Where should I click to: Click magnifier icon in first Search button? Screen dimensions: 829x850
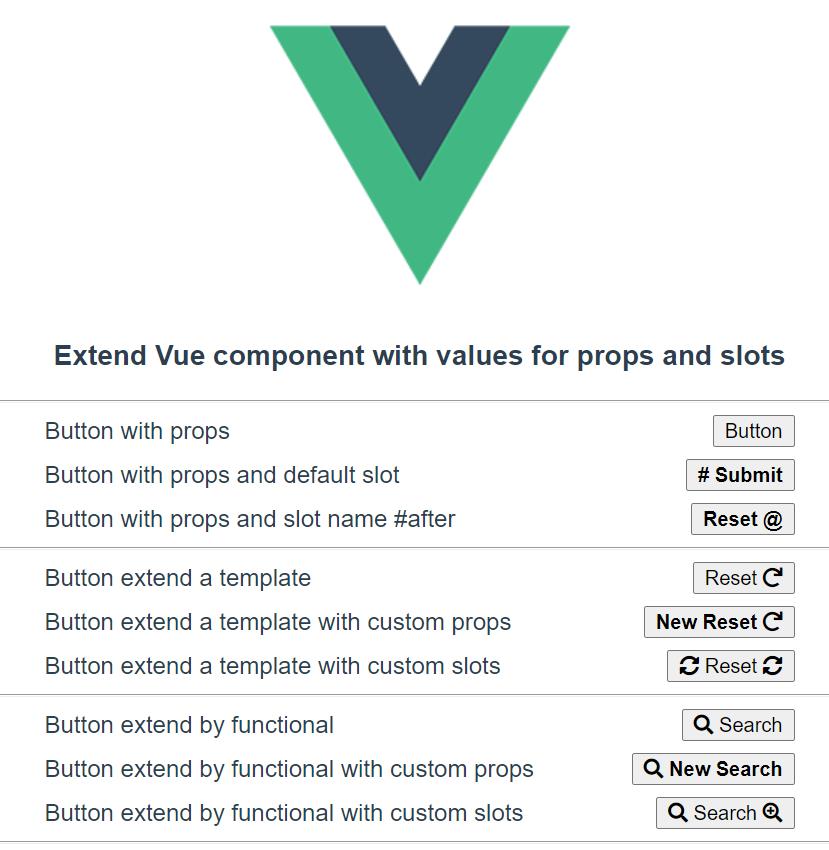click(703, 725)
